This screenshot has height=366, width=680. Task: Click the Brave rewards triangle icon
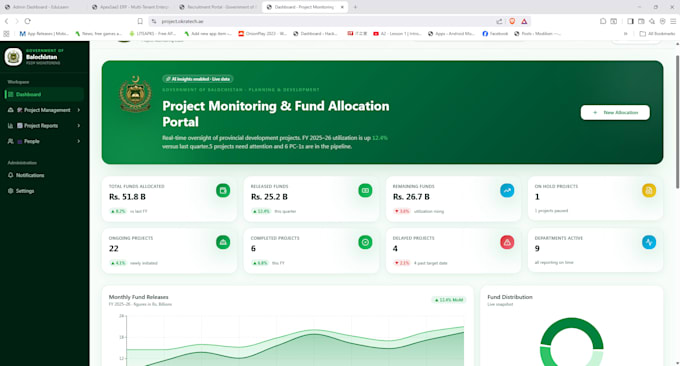[x=524, y=21]
